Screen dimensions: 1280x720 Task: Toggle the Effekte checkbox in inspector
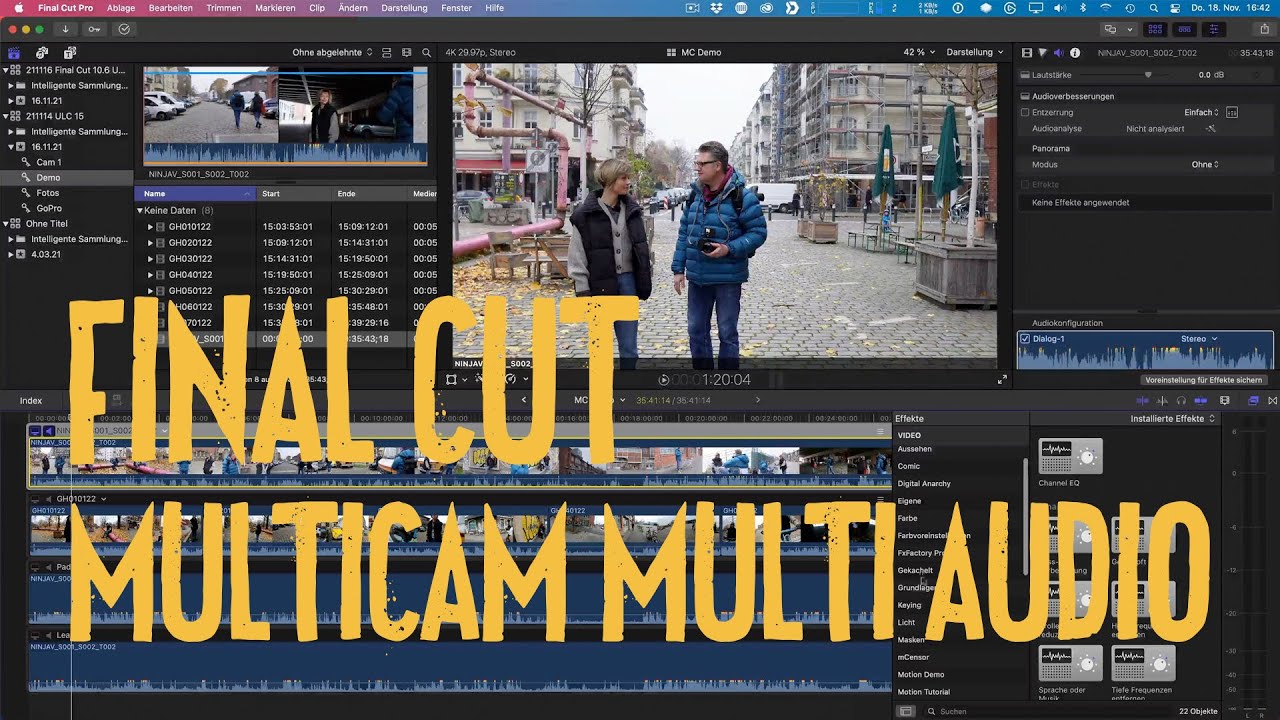pyautogui.click(x=1025, y=185)
